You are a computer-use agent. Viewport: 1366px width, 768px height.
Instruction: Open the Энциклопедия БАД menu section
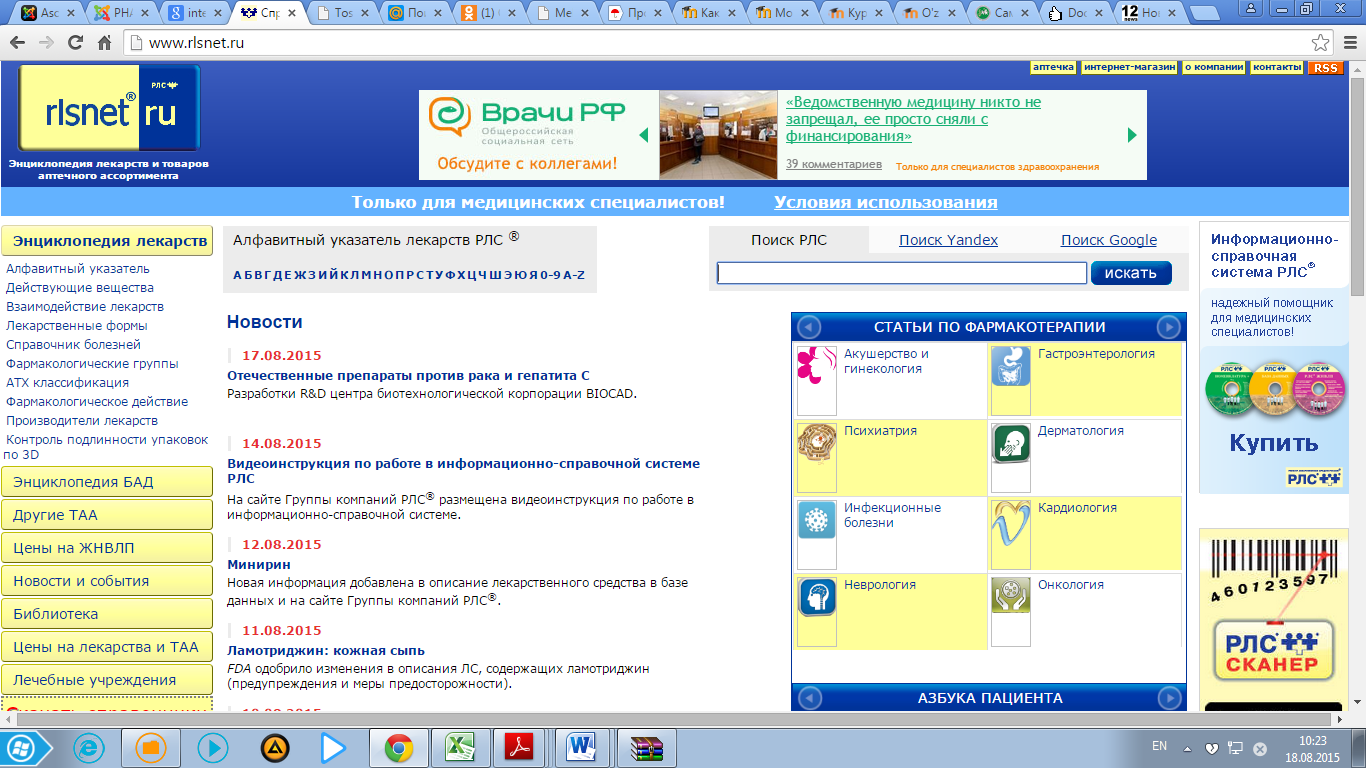click(x=107, y=482)
